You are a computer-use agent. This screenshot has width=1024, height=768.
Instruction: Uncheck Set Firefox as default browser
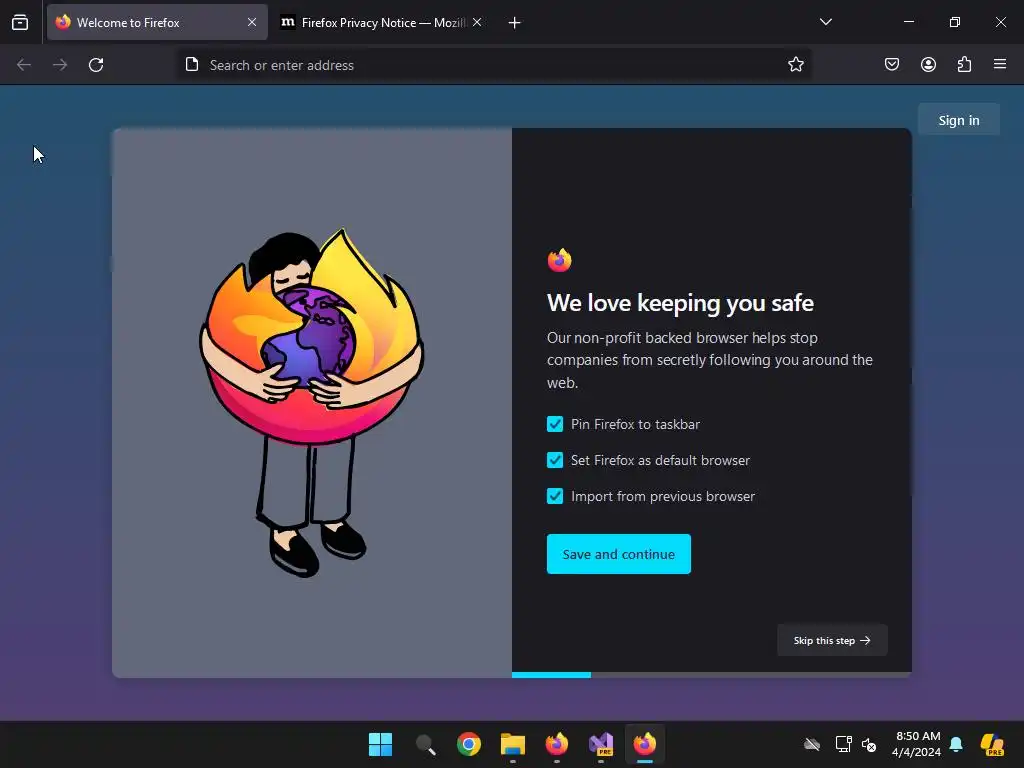(x=555, y=460)
